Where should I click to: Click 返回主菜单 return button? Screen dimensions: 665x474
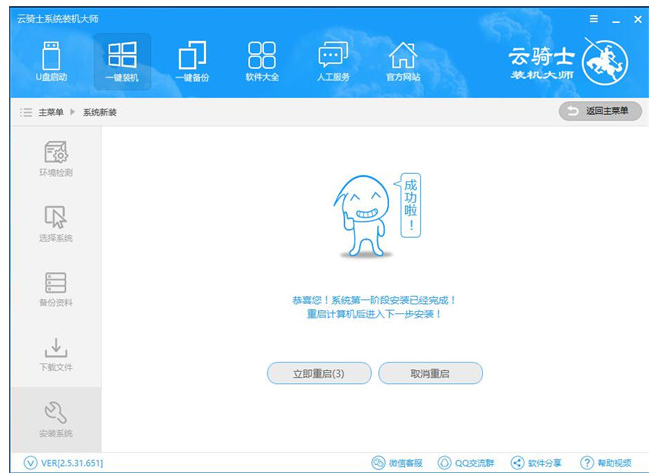(x=600, y=111)
